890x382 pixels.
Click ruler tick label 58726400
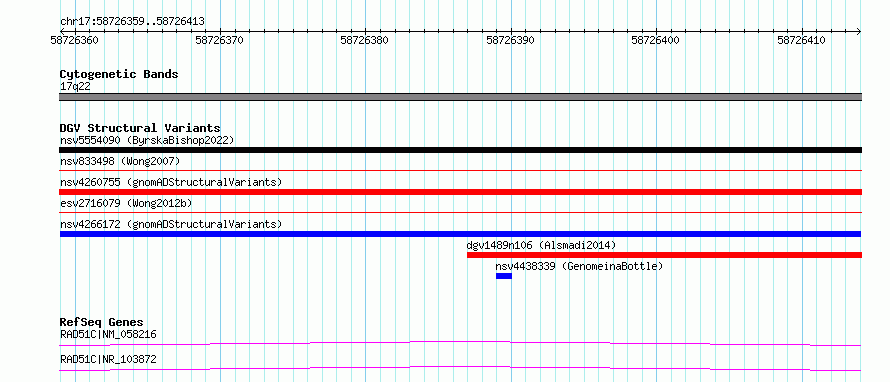[x=656, y=40]
